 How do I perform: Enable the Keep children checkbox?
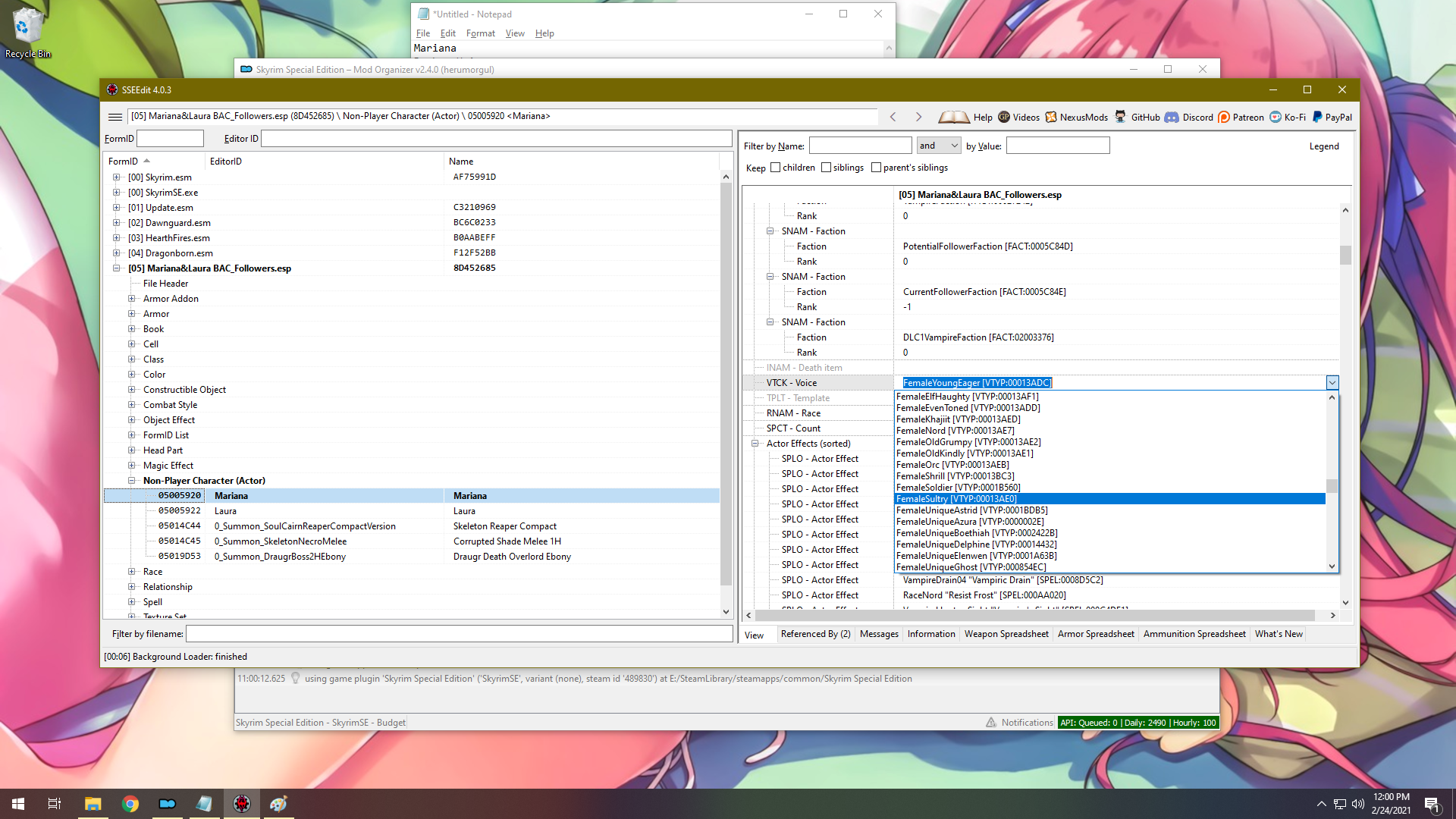(775, 168)
